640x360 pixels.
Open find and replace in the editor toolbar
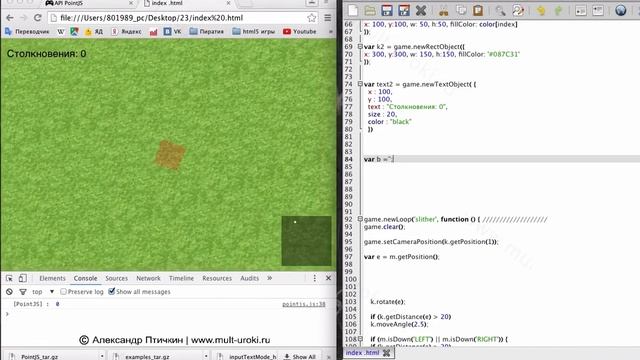[518, 10]
